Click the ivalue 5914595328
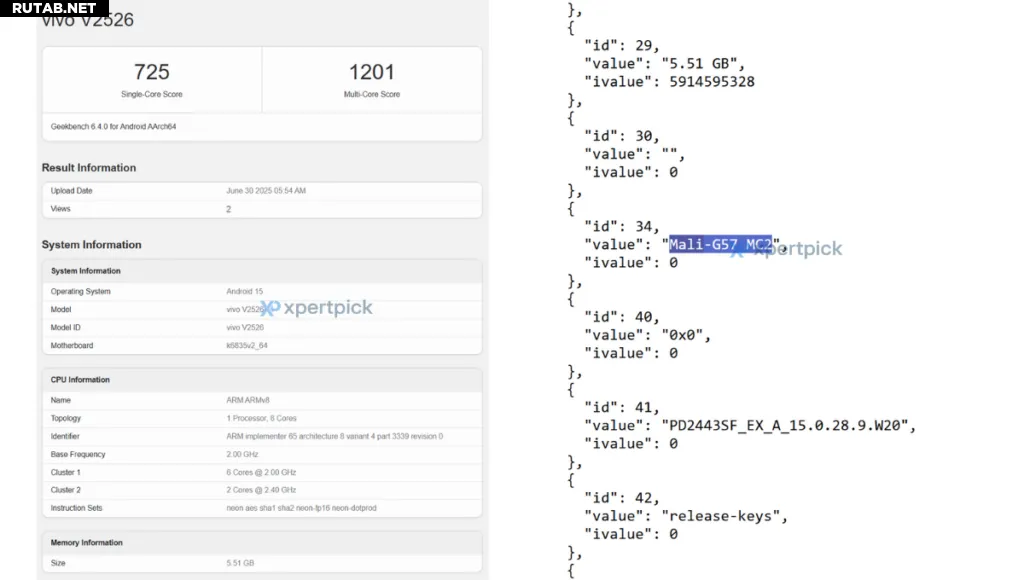Screen dimensions: 1024x580 [x=712, y=82]
